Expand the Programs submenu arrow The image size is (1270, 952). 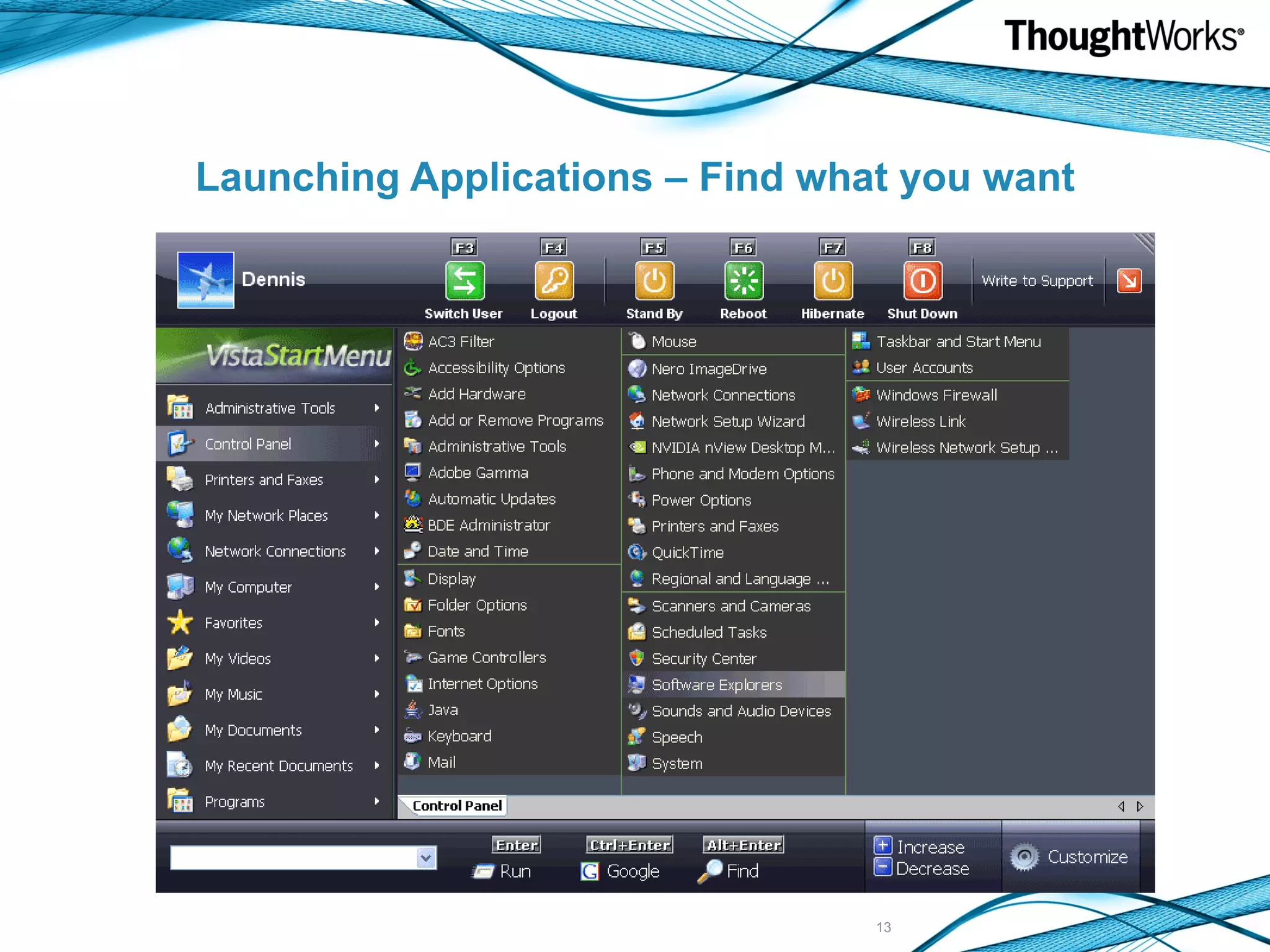(x=376, y=801)
